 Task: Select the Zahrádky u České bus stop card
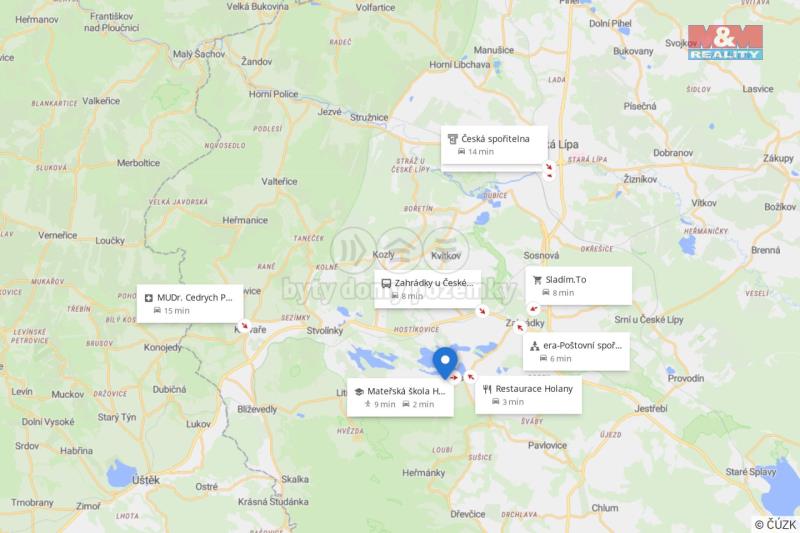(428, 289)
